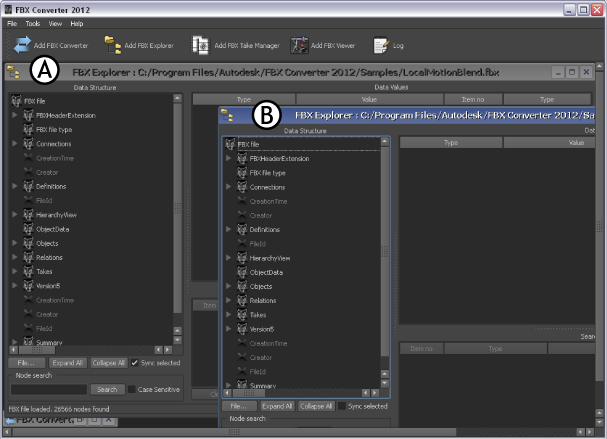
Task: Select greyed CreationTime under Connections in window A
Action: (x=55, y=158)
